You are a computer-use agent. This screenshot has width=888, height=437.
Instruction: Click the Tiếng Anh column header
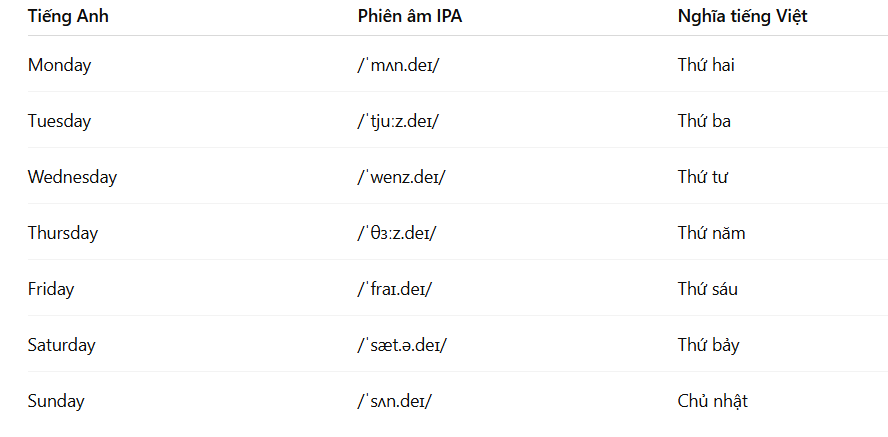click(68, 16)
